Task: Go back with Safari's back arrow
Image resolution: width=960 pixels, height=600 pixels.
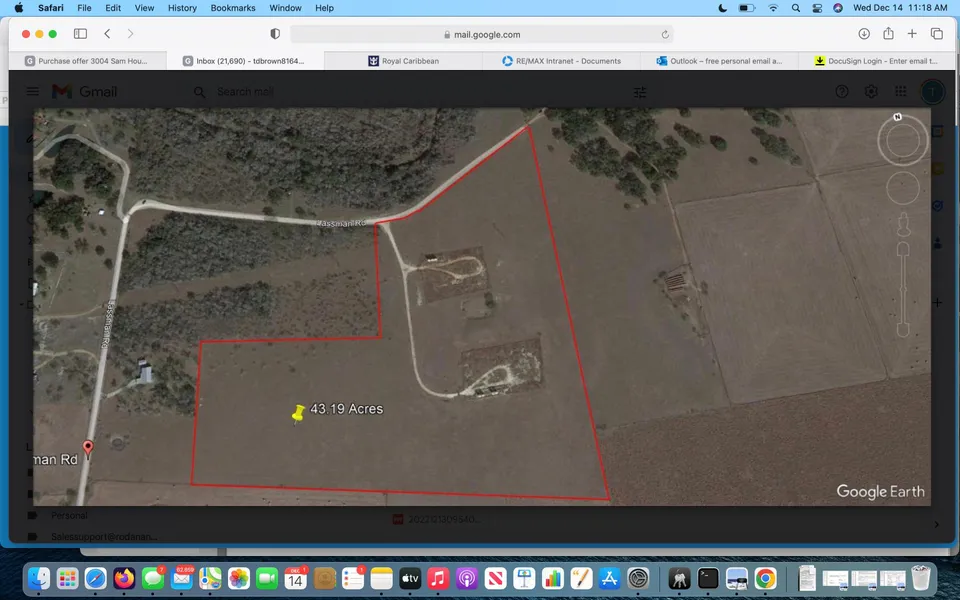Action: coord(108,34)
